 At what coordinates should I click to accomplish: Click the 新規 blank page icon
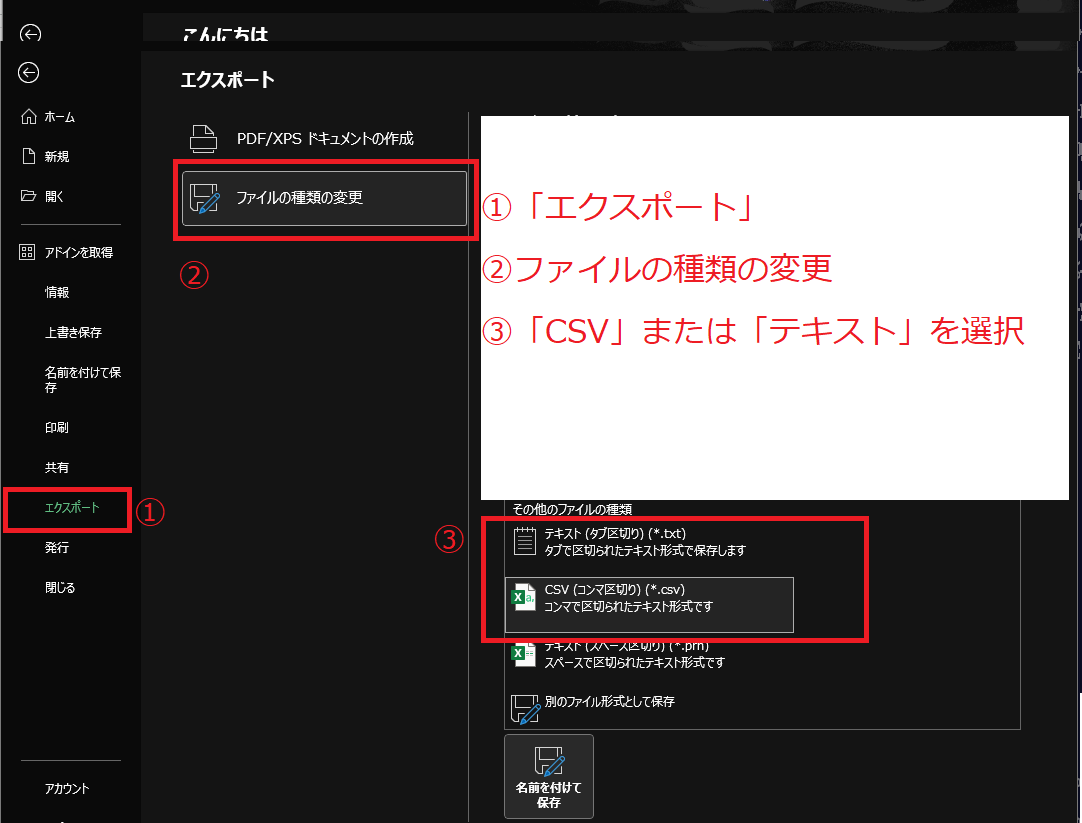point(28,156)
